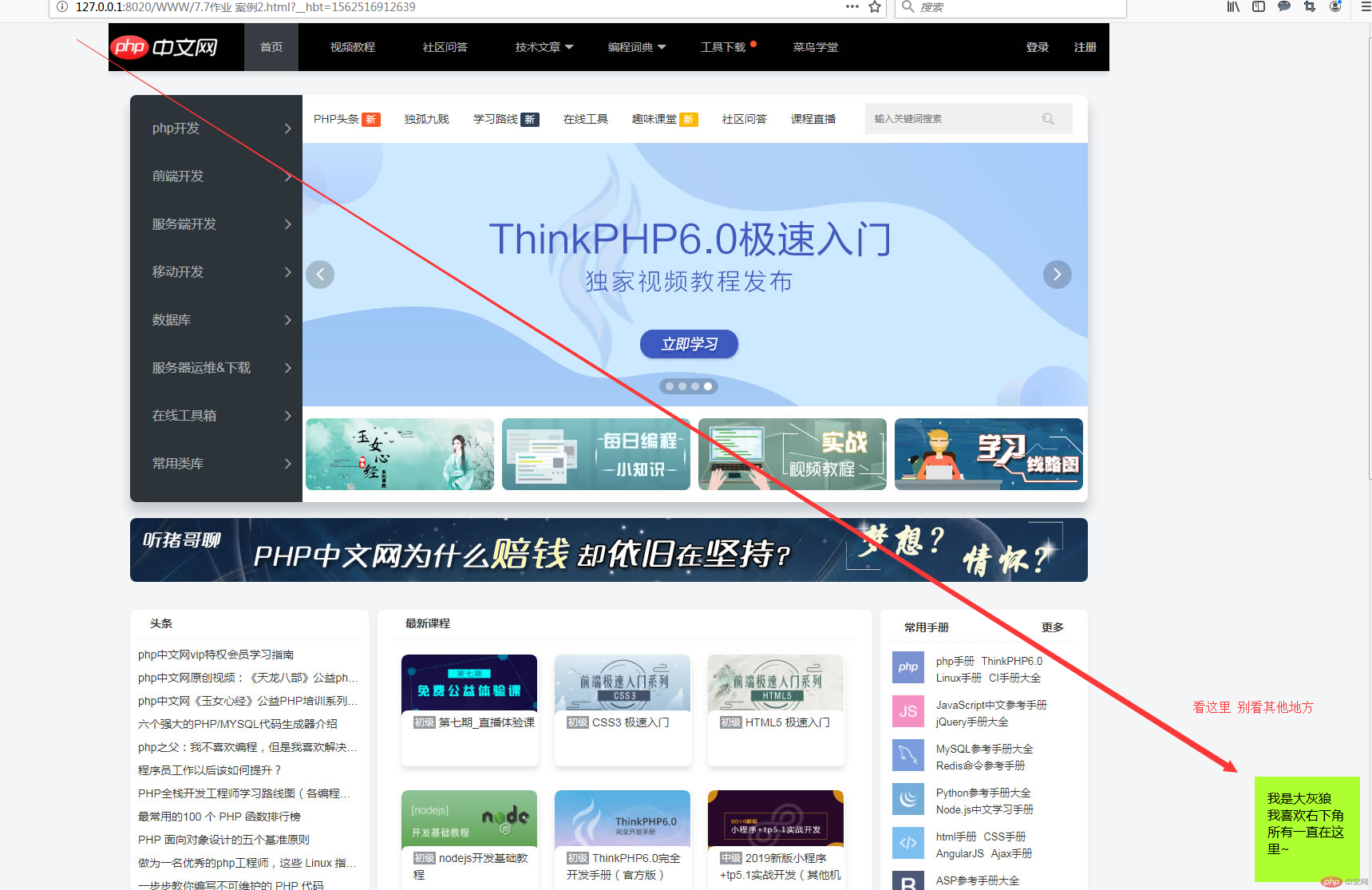Click the php中文网 logo
This screenshot has width=1372, height=890.
[x=164, y=47]
